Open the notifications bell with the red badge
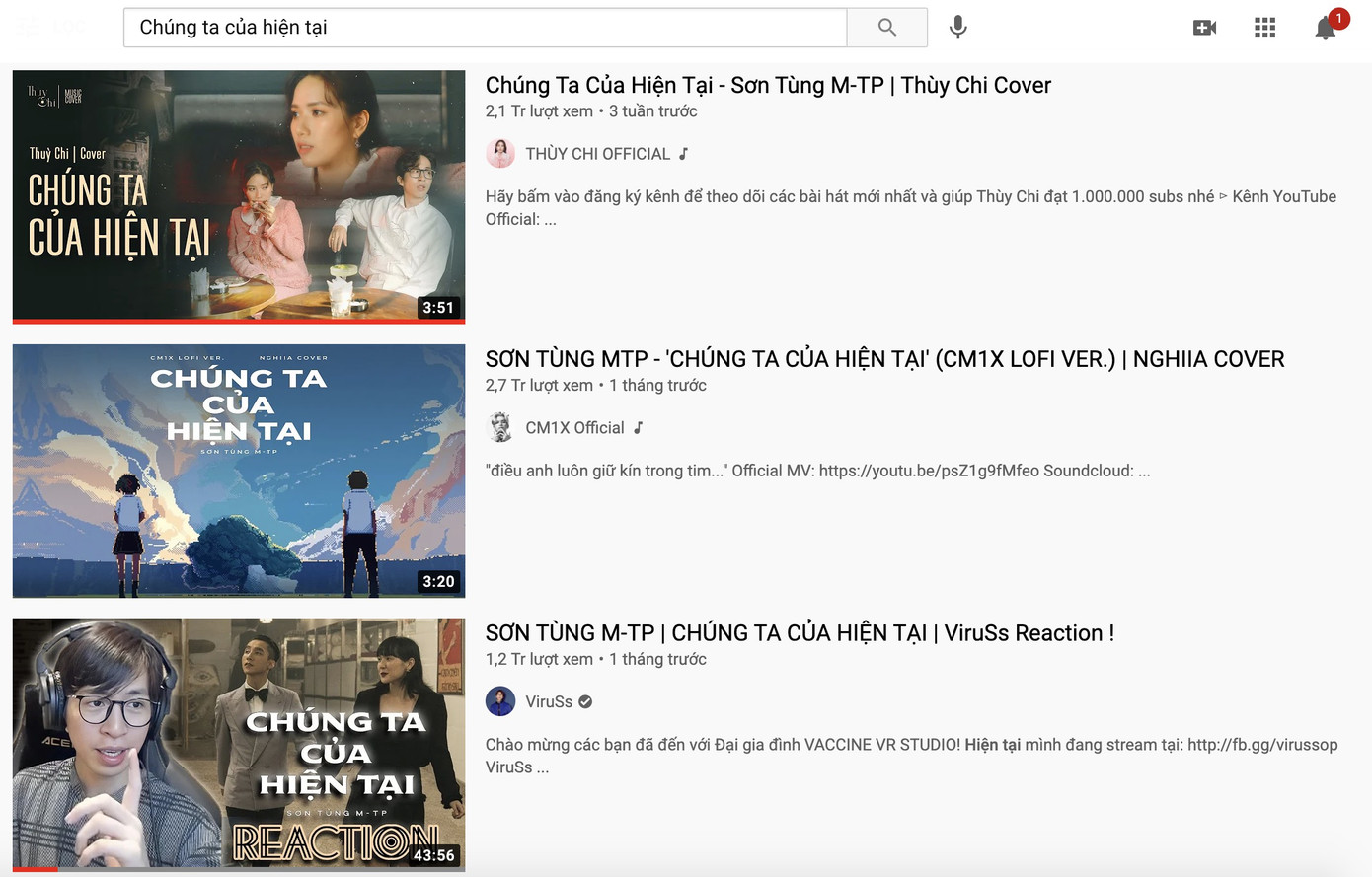 (1325, 29)
